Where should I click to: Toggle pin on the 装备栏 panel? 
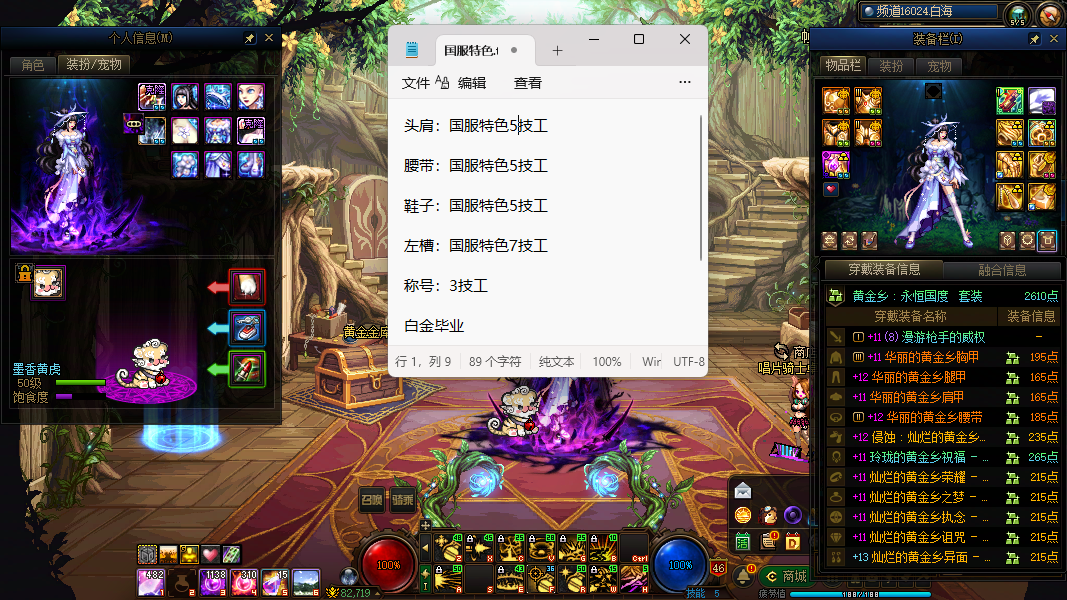pos(1035,39)
